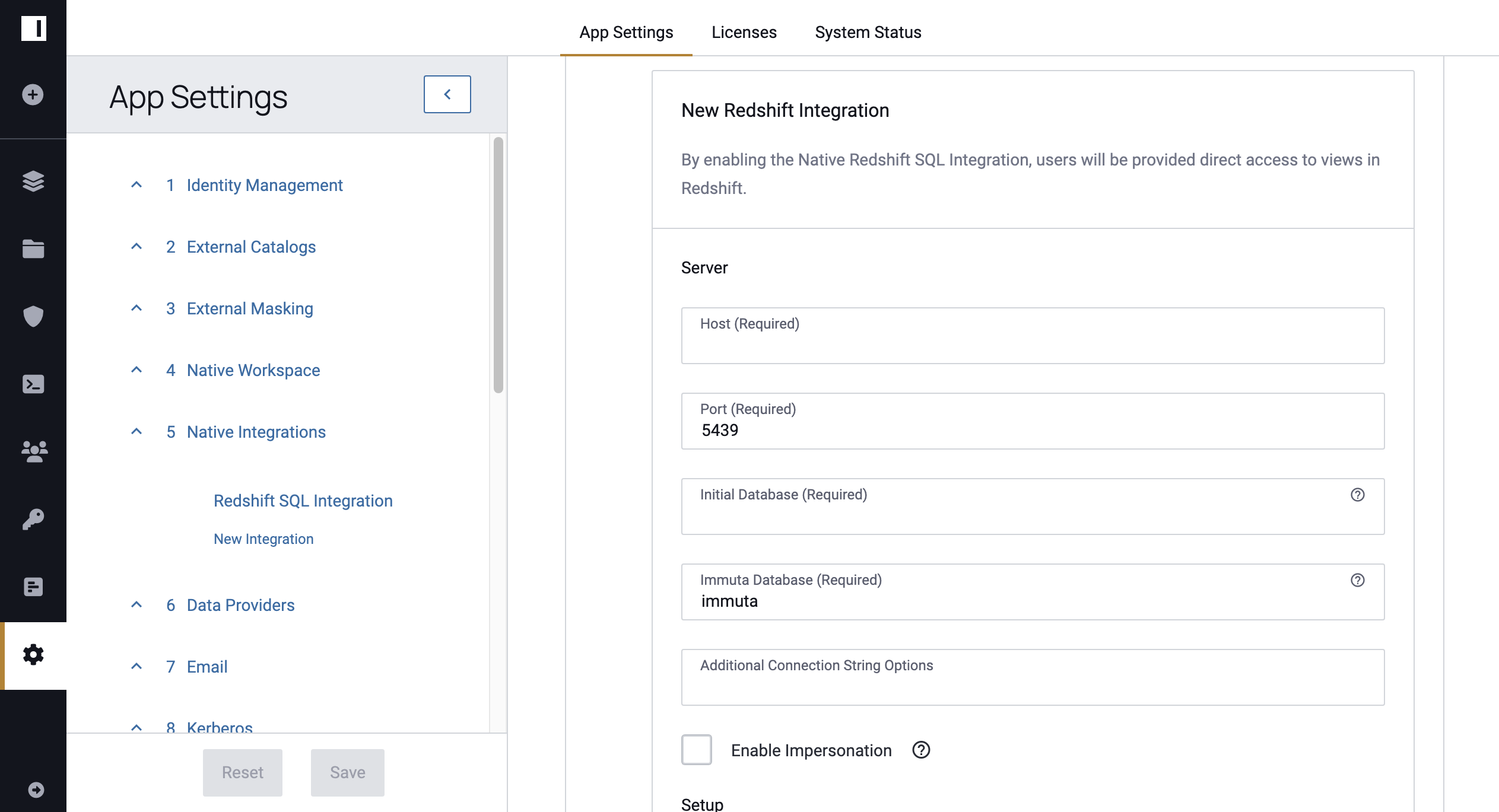Screen dimensions: 1499x812
Task: Select the New Integration link
Action: point(264,539)
